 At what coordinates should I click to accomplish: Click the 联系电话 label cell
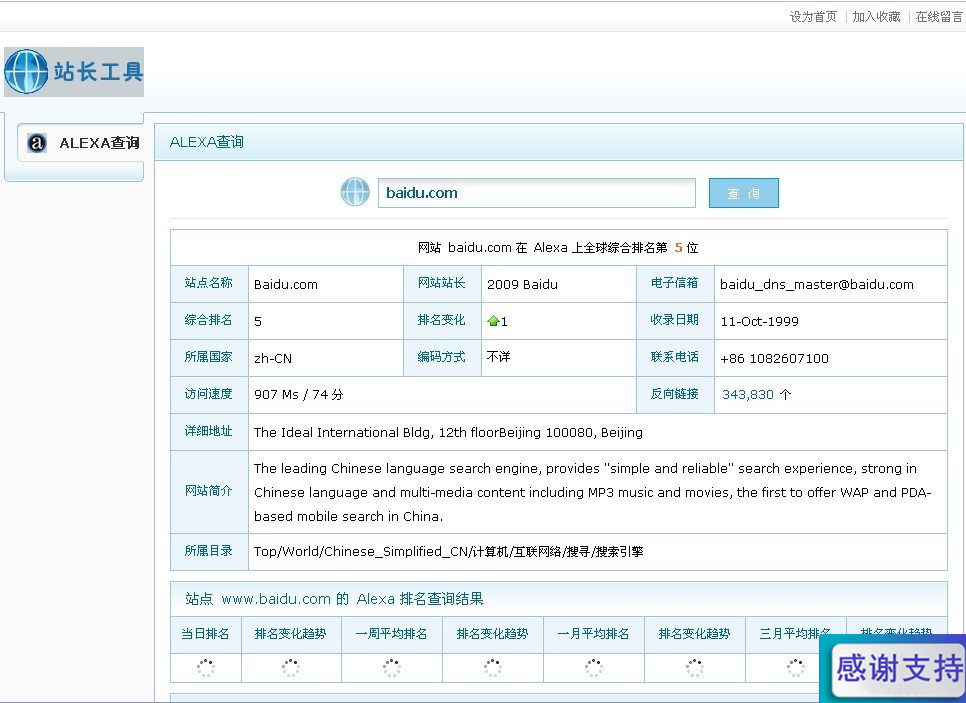pos(675,357)
